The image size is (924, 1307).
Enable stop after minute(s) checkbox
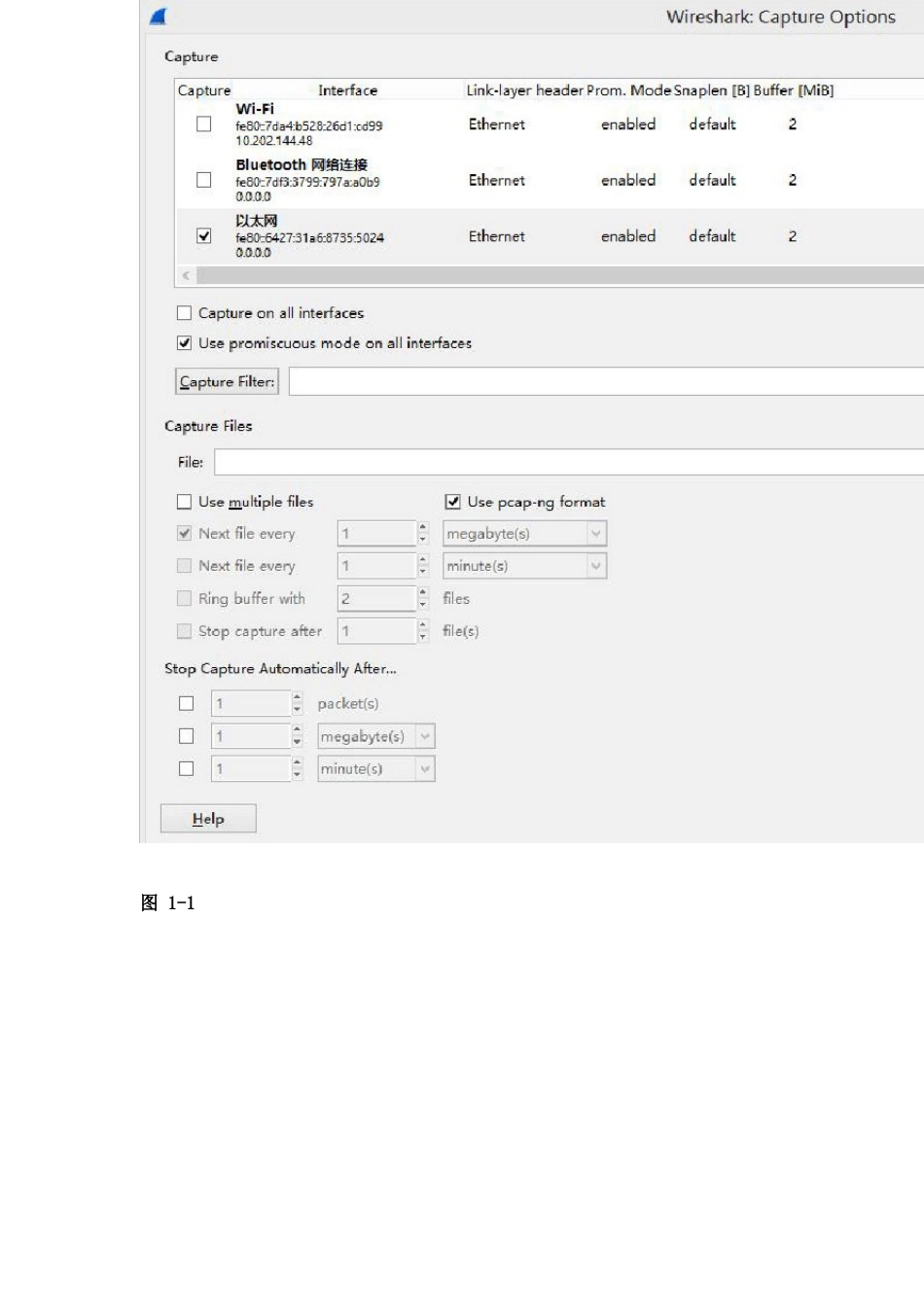(187, 768)
